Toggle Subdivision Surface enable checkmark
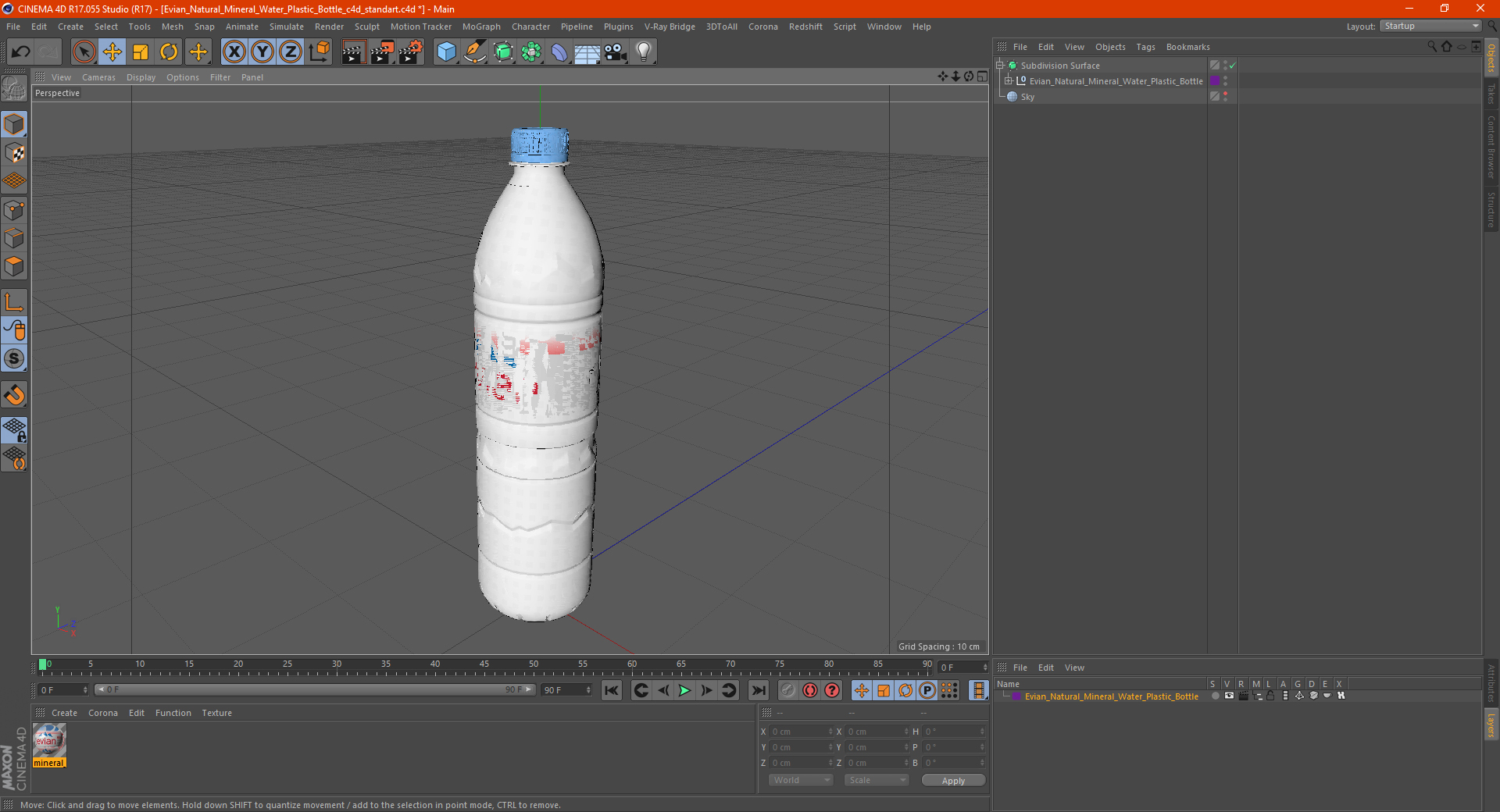Viewport: 1500px width, 812px height. 1232,66
